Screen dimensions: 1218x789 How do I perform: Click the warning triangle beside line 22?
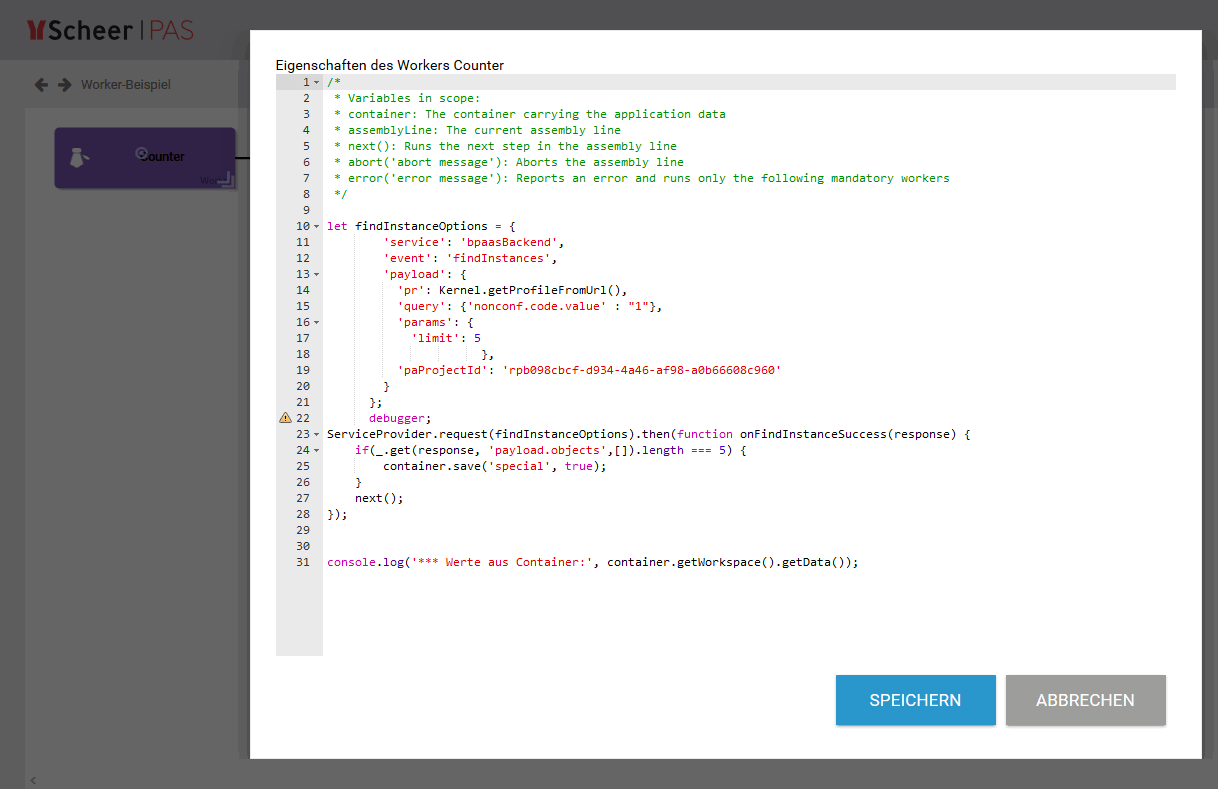tap(285, 417)
